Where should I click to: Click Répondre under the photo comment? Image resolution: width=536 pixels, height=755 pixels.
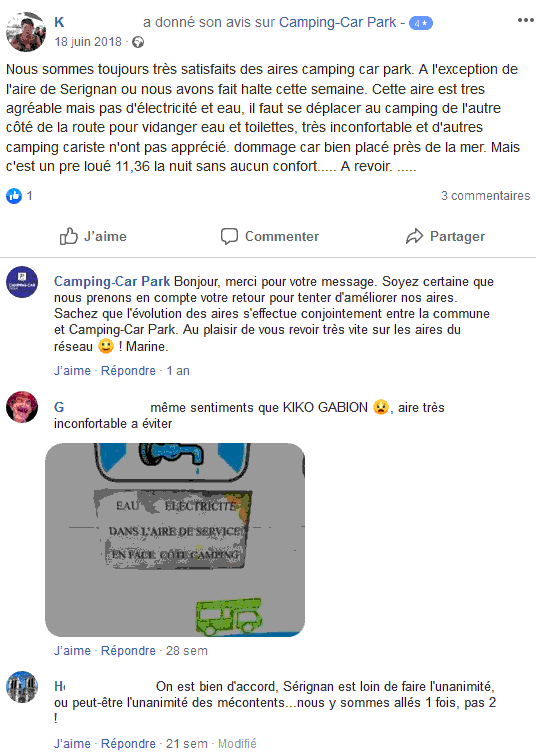click(128, 651)
